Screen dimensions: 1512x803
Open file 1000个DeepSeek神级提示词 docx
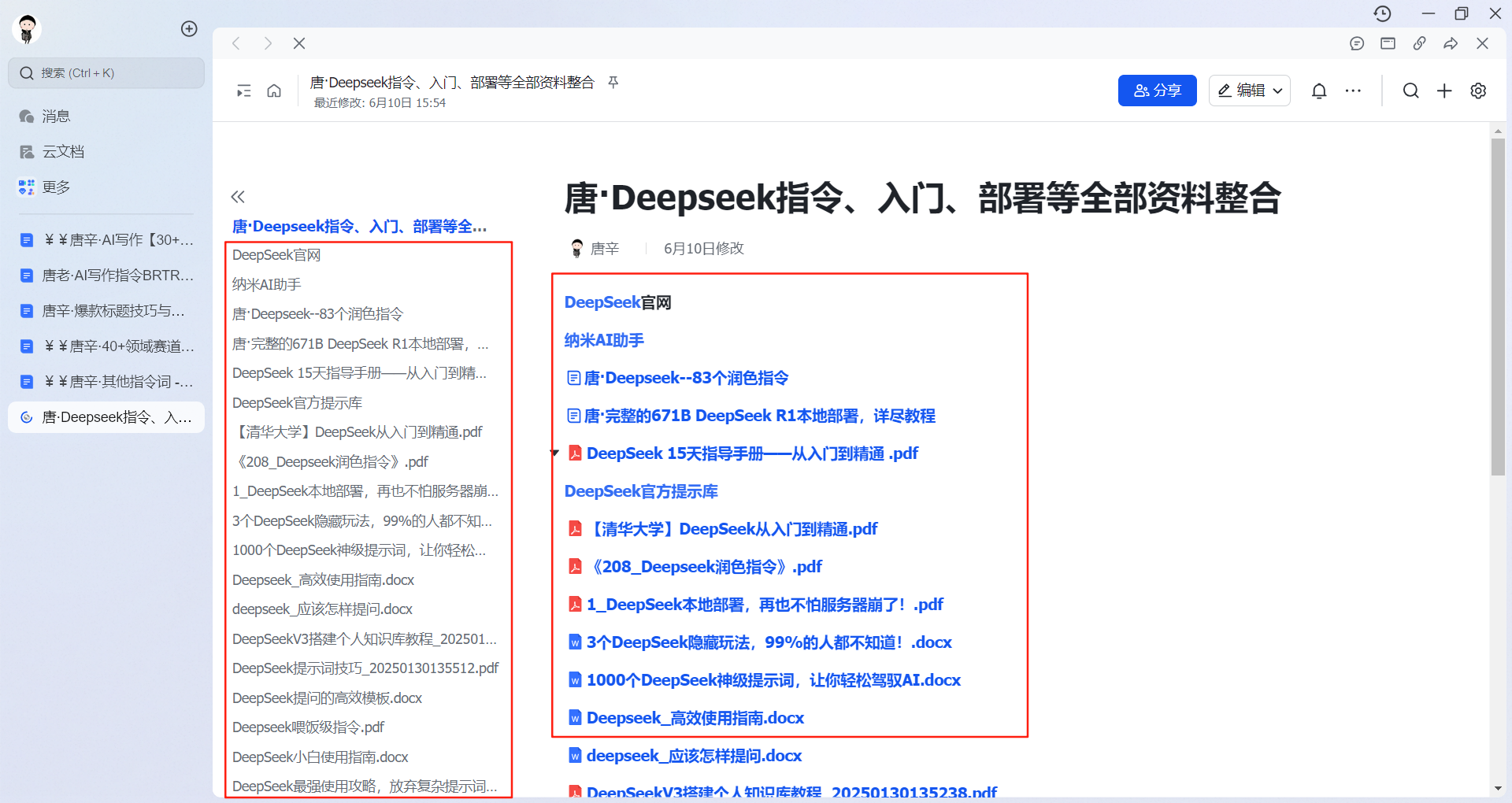pyautogui.click(x=765, y=680)
